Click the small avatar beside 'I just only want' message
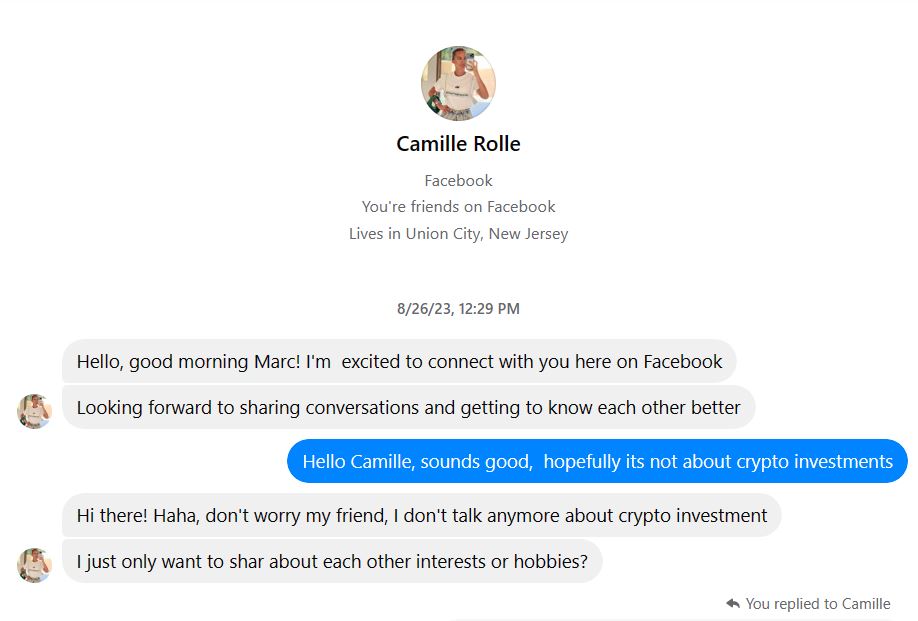 [34, 564]
